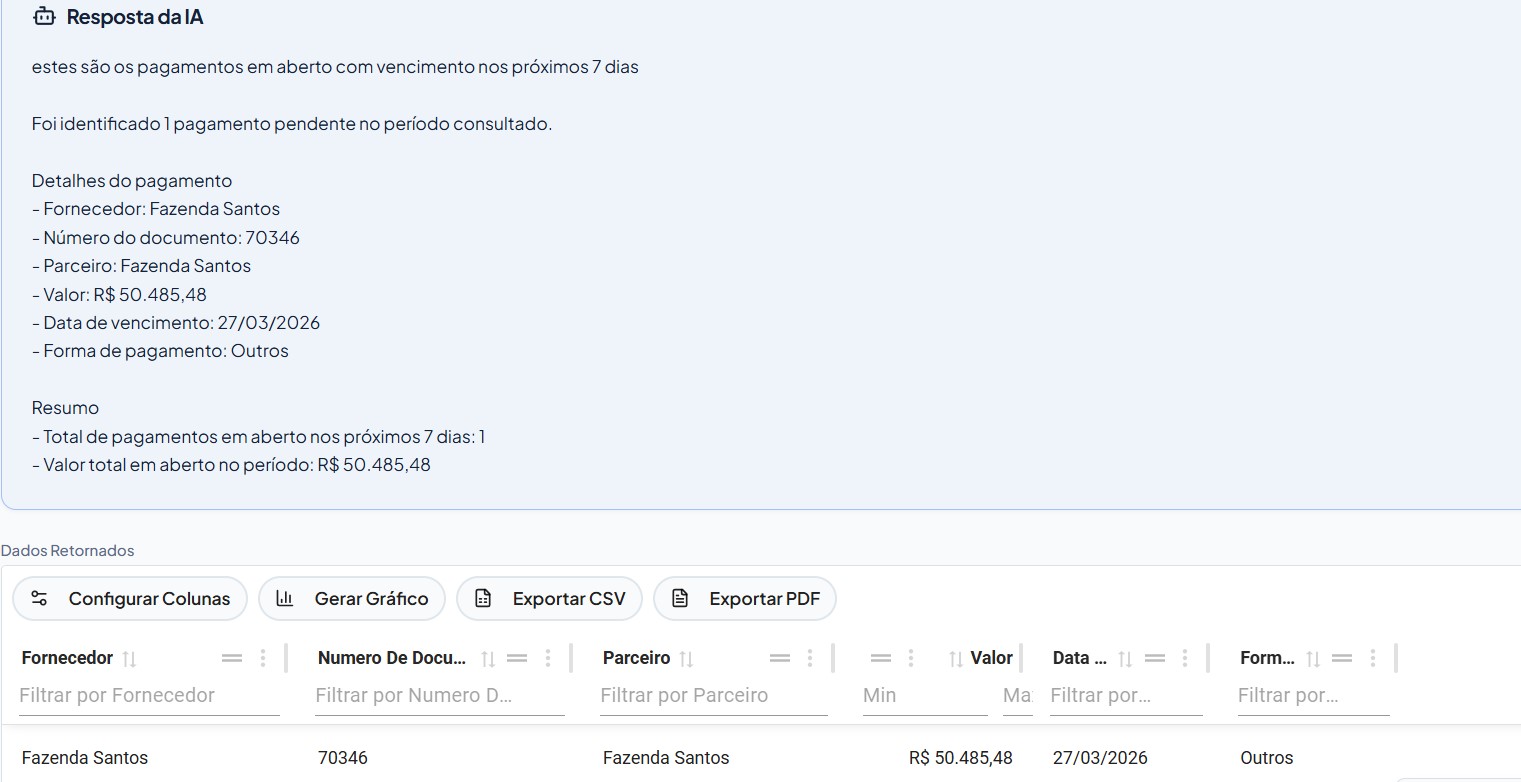Click the Configurar Colunas button

pyautogui.click(x=130, y=598)
